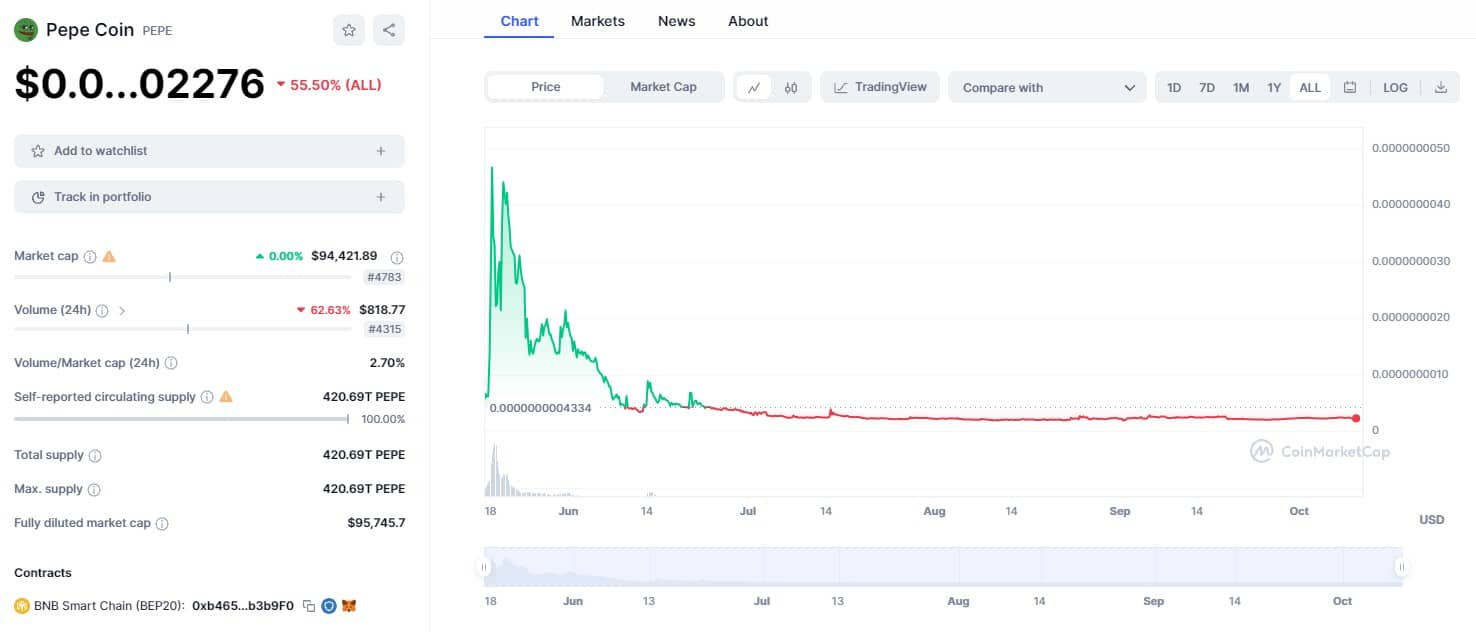The image size is (1476, 632).
Task: Open the Compare with dropdown
Action: pos(1047,87)
